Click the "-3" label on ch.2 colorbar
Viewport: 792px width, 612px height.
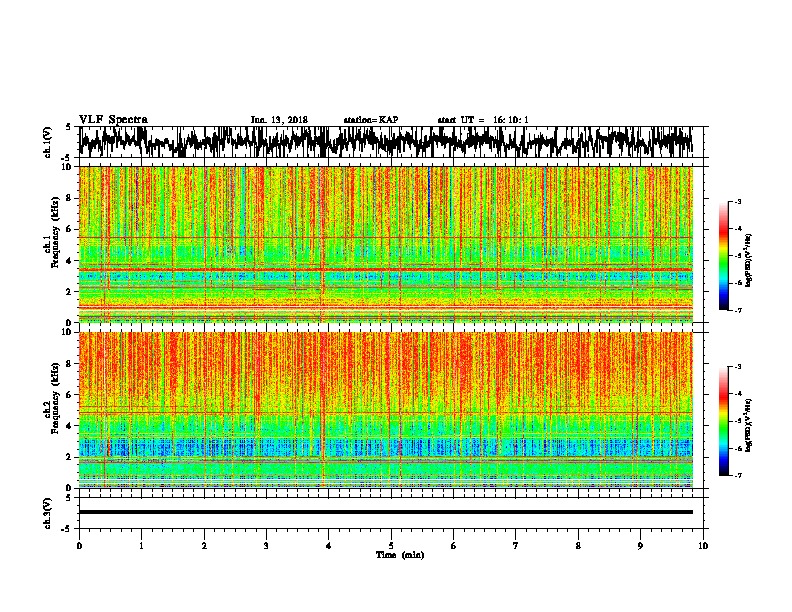point(738,367)
